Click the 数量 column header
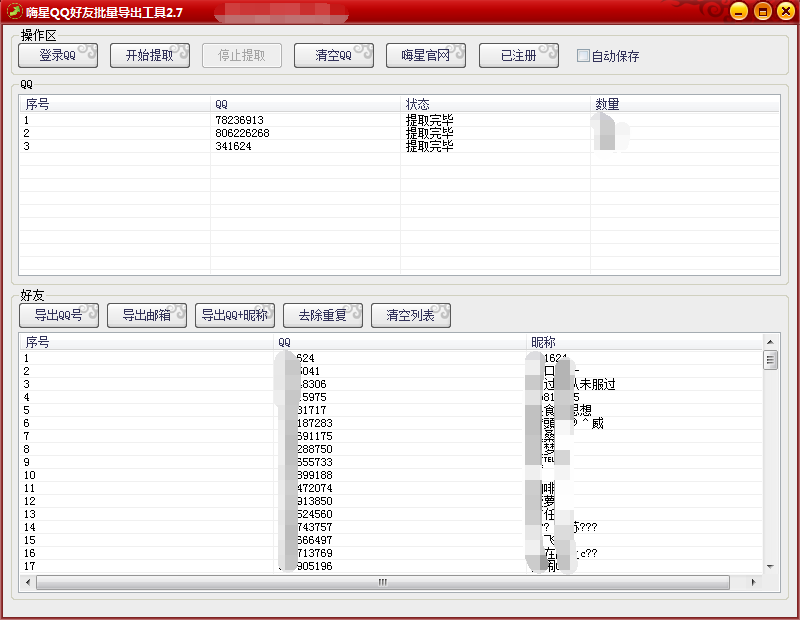This screenshot has height=620, width=800. (x=685, y=104)
